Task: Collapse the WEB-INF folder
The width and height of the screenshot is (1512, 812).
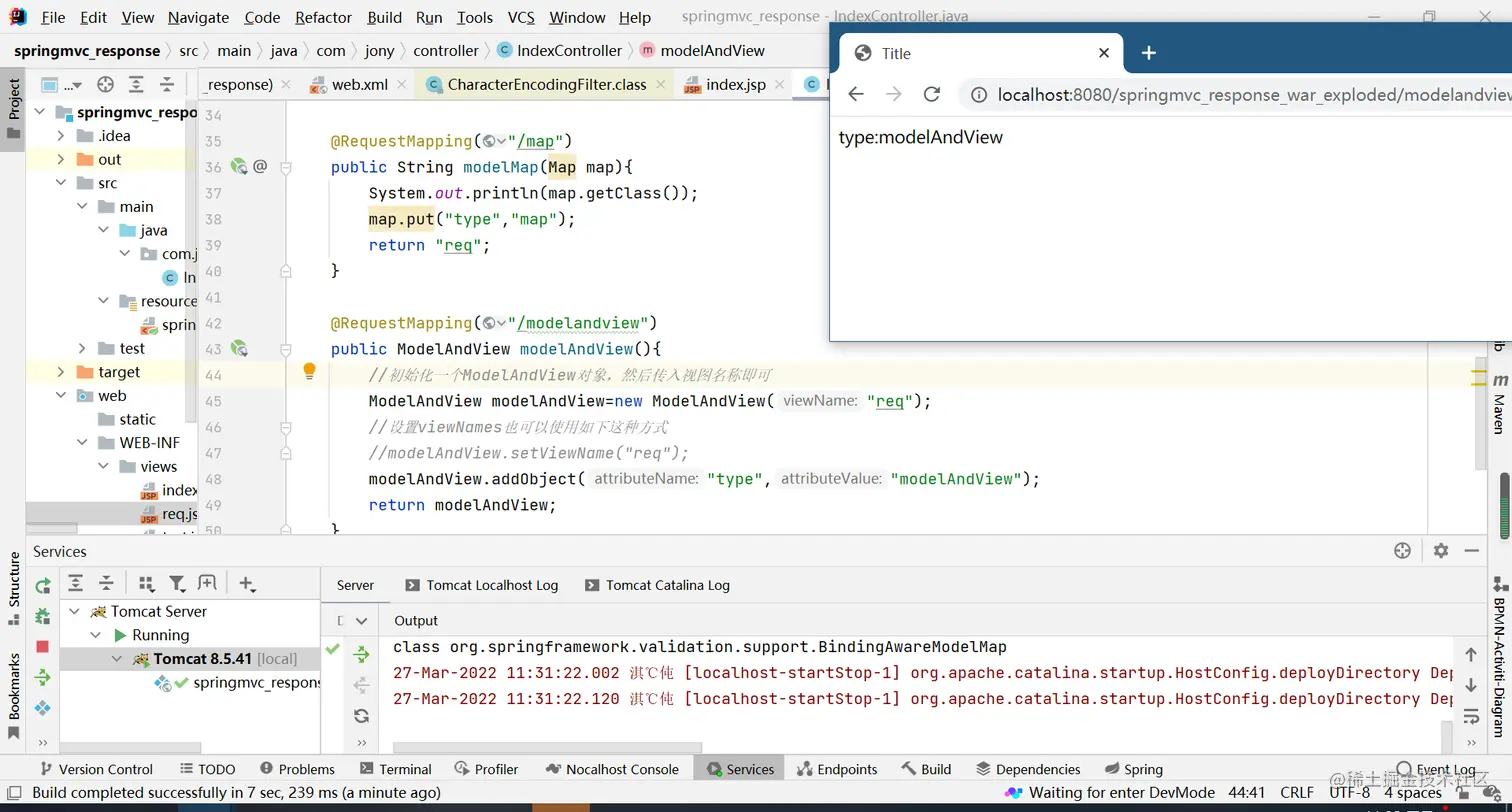Action: click(83, 443)
